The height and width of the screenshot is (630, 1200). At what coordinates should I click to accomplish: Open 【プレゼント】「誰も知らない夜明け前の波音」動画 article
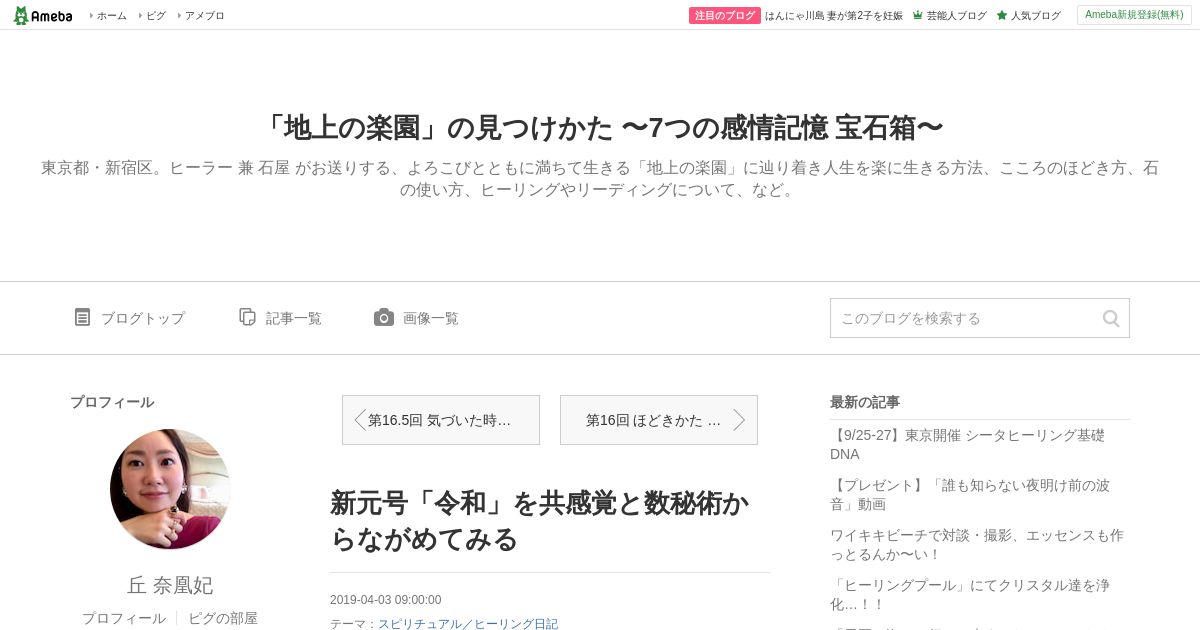coord(970,494)
